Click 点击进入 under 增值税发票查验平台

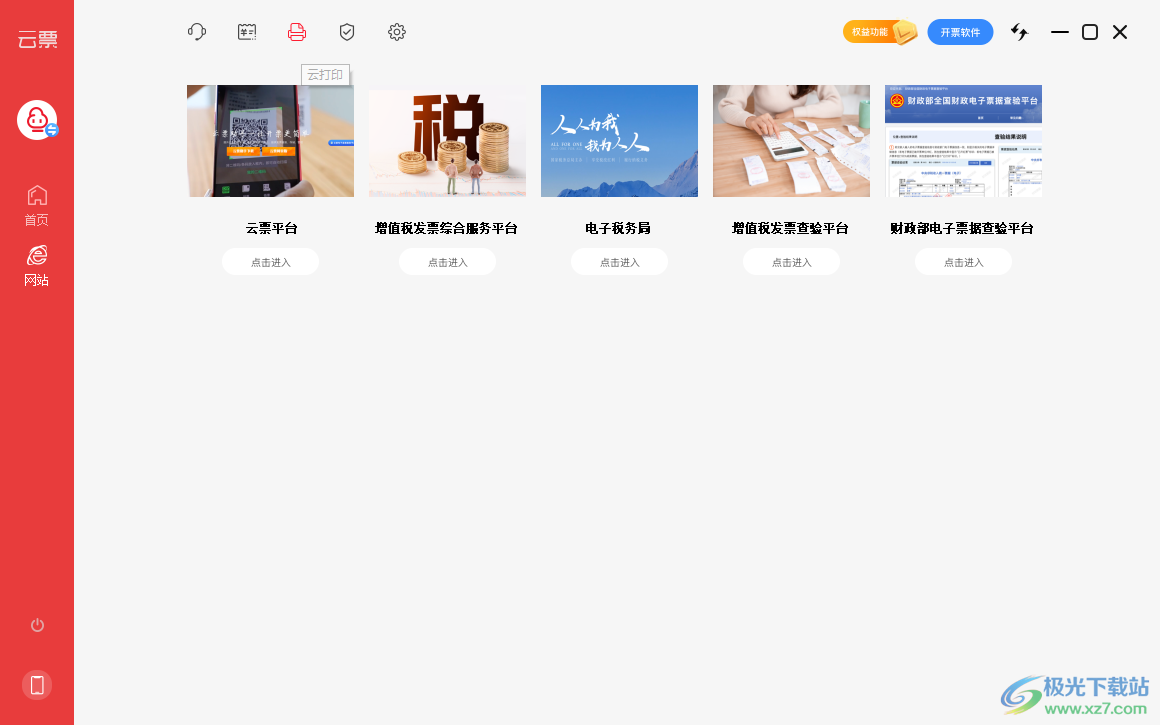792,262
